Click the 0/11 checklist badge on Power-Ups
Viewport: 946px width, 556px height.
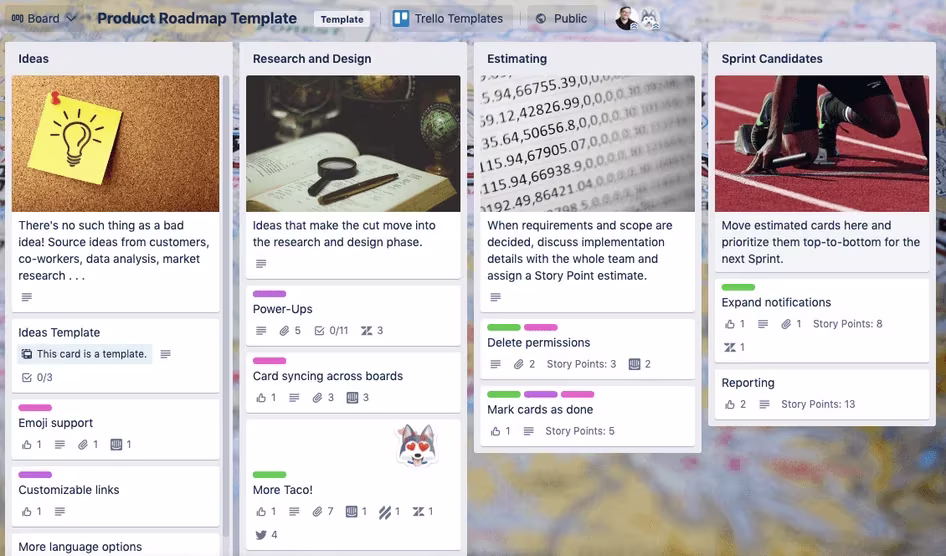point(332,331)
